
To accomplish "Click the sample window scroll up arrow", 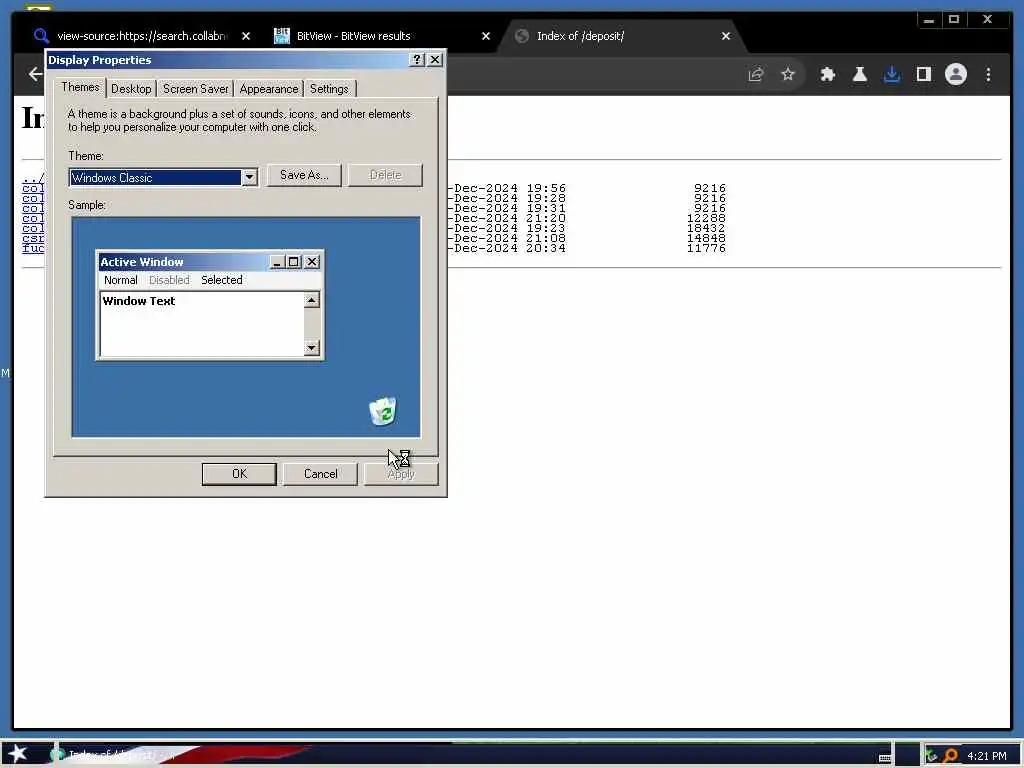I will coord(312,300).
